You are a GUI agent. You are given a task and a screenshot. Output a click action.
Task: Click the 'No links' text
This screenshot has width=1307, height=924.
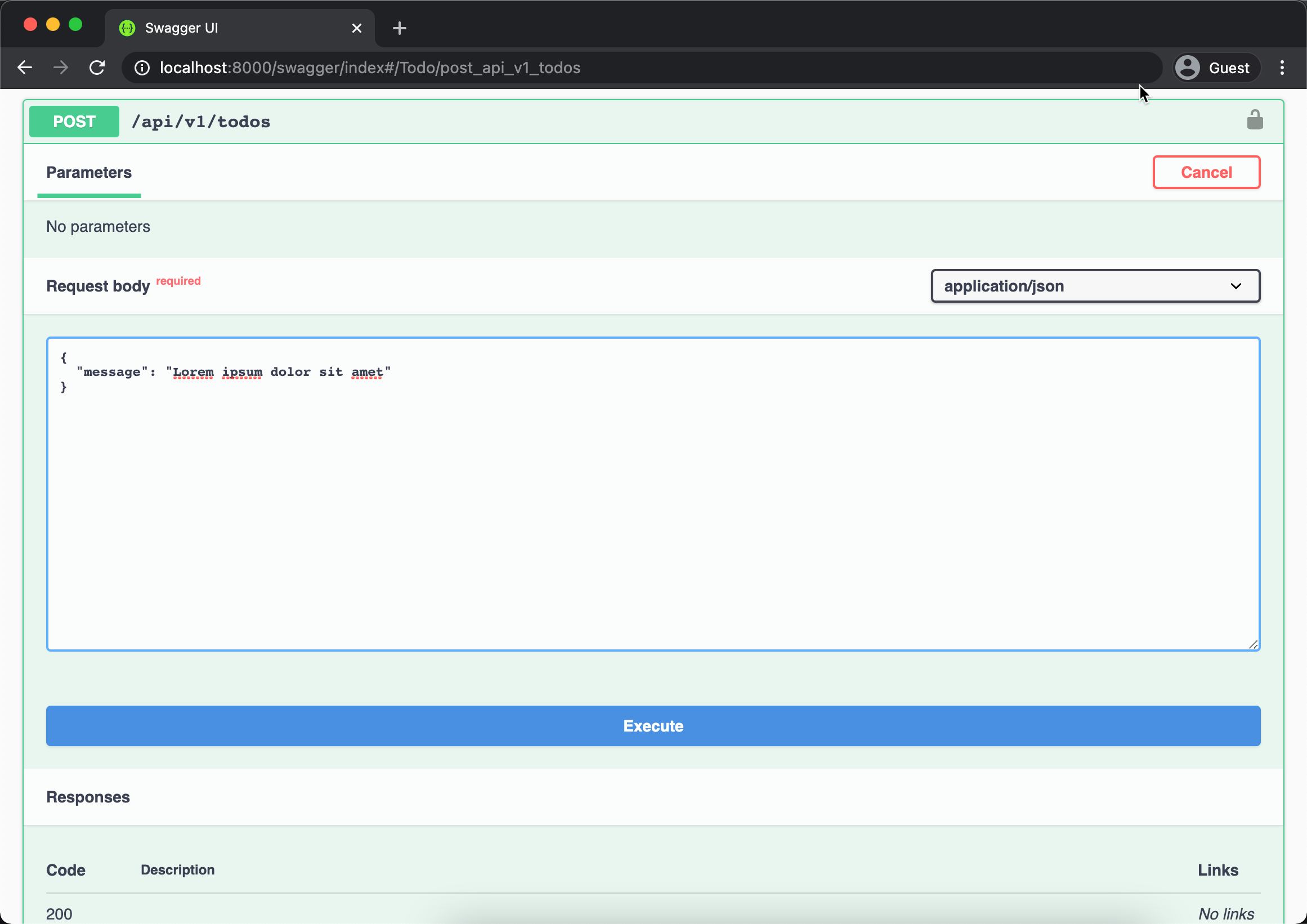tap(1226, 913)
